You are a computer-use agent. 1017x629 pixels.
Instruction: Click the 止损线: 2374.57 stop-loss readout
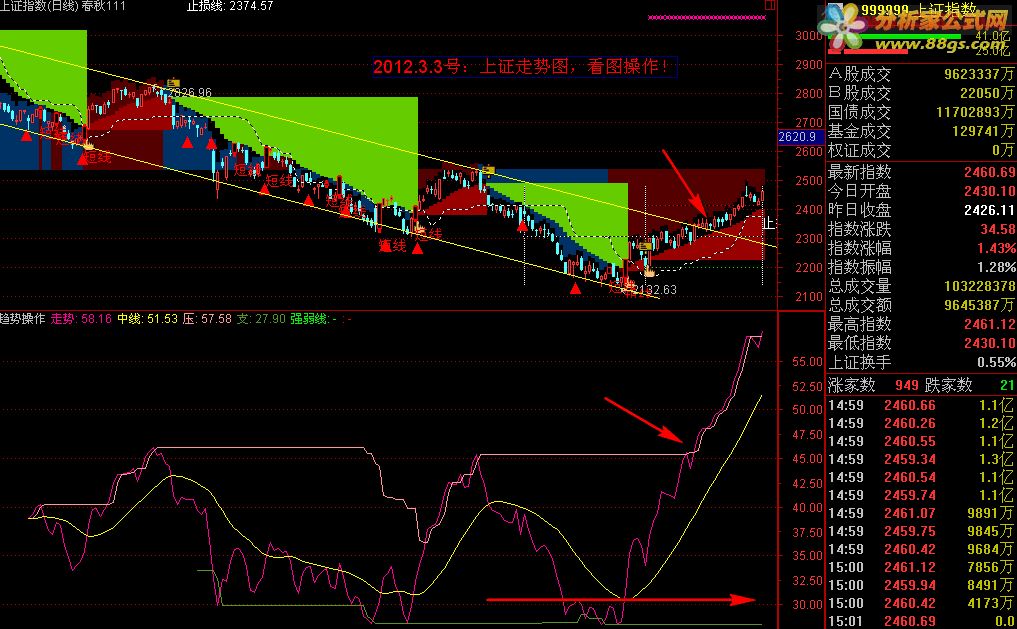click(x=230, y=6)
